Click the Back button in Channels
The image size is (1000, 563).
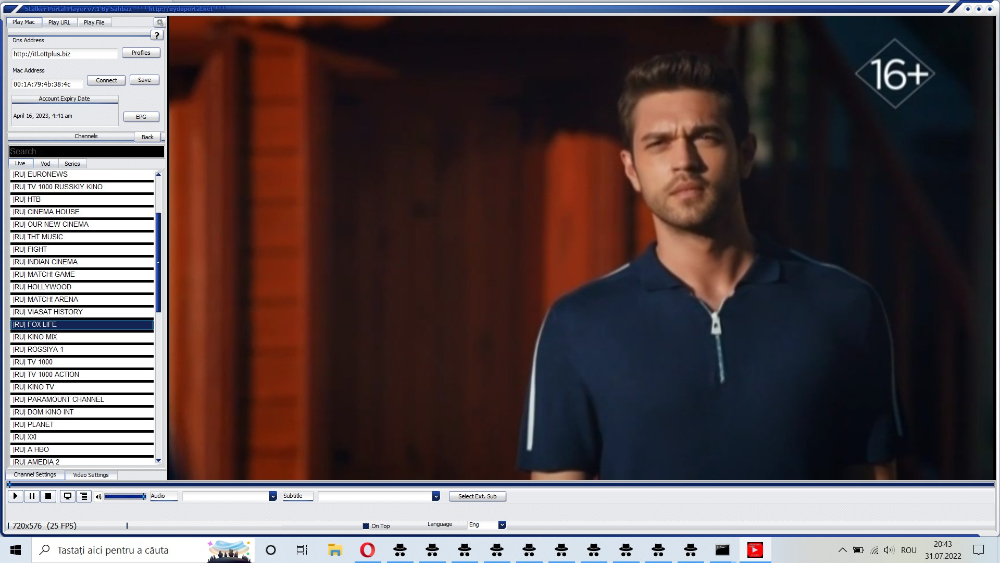(x=147, y=137)
